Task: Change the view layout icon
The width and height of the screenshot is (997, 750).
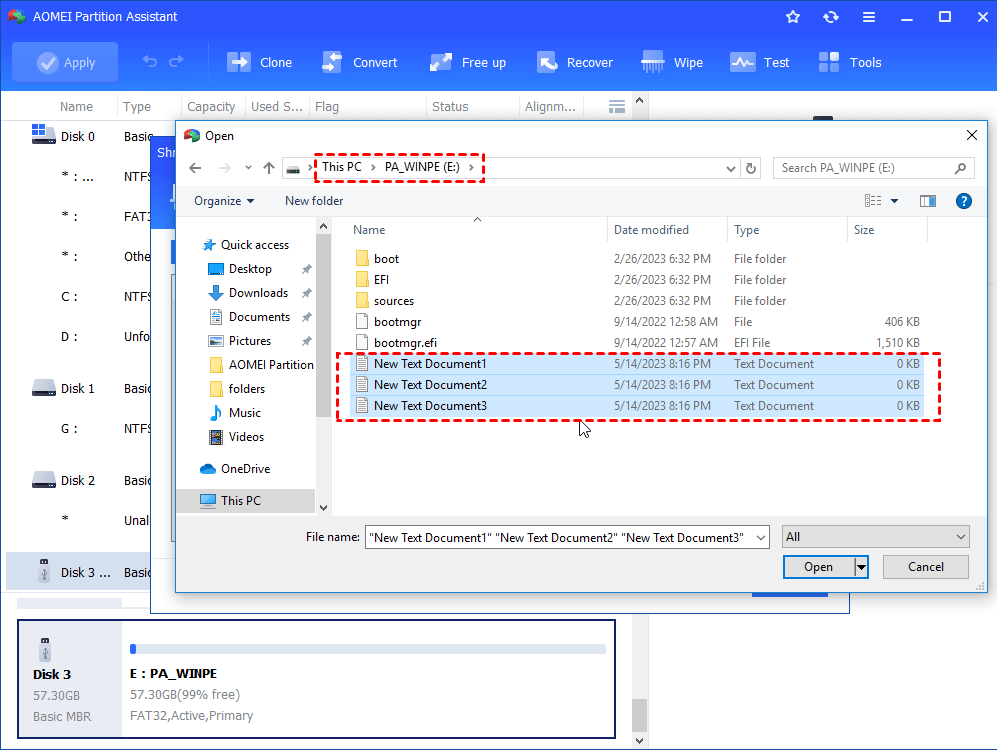Action: click(x=873, y=201)
